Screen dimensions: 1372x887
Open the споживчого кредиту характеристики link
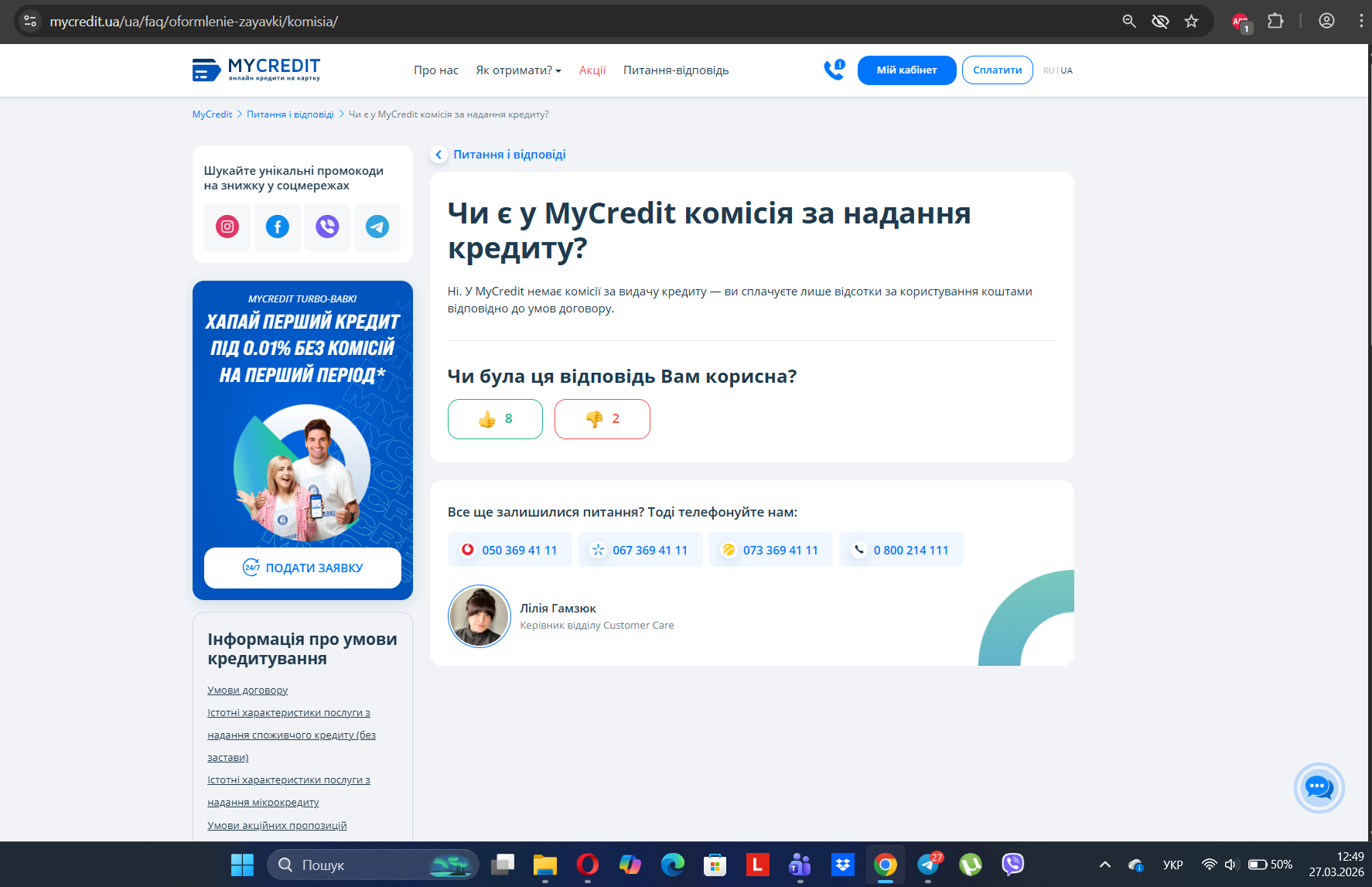(292, 735)
